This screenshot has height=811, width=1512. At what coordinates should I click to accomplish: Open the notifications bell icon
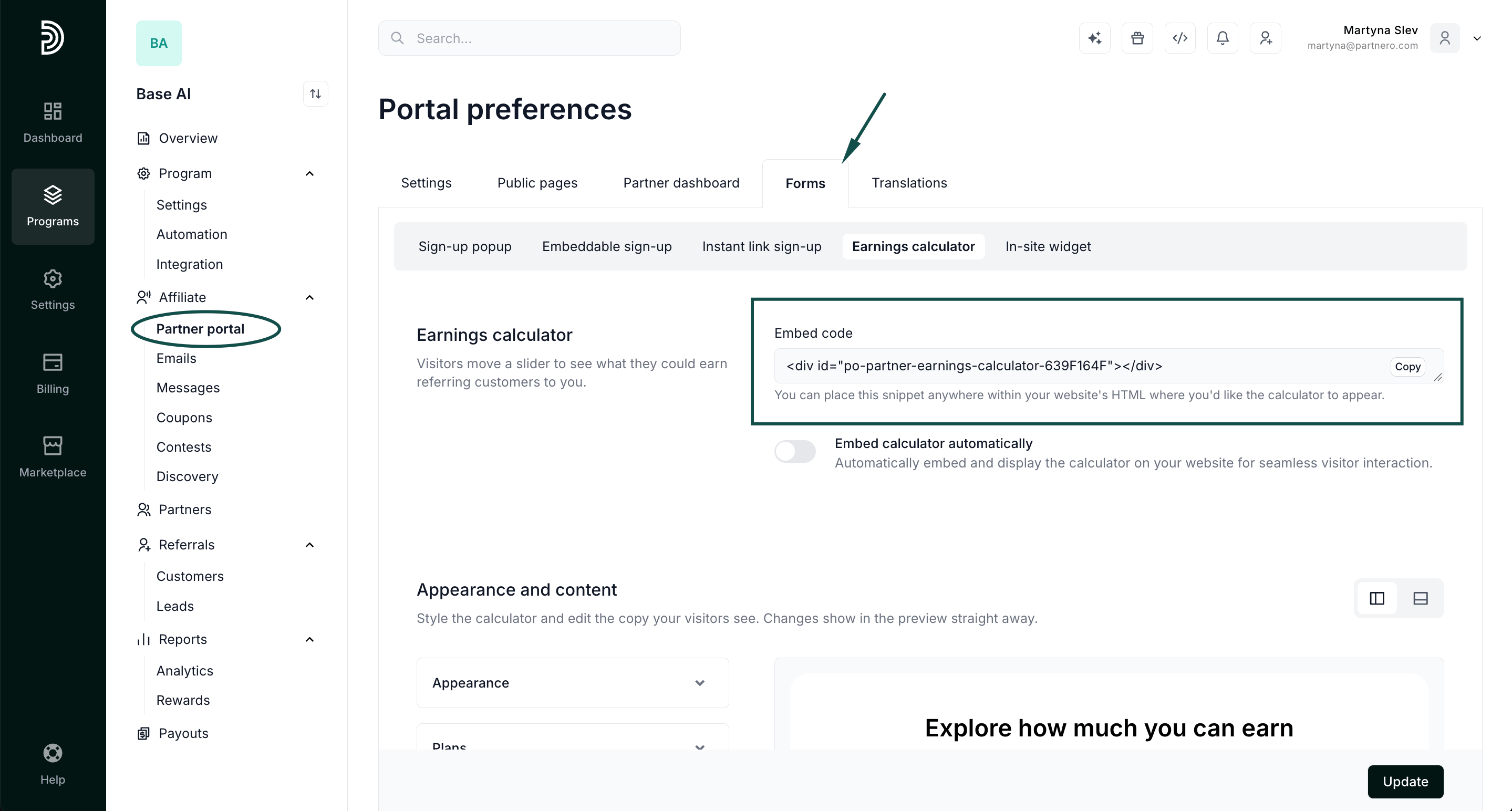(x=1222, y=38)
